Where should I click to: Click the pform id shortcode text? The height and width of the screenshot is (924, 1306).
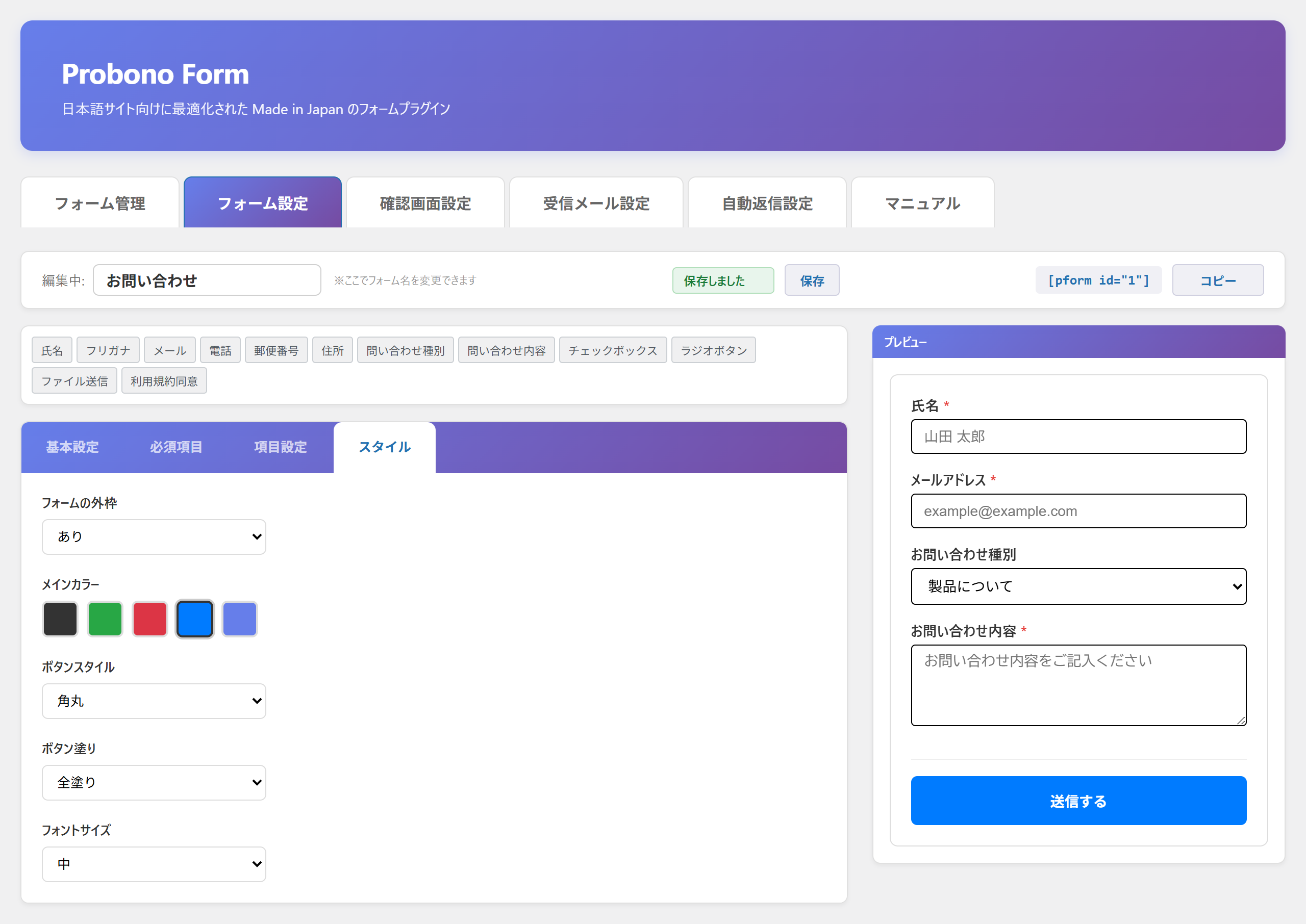coord(1098,280)
